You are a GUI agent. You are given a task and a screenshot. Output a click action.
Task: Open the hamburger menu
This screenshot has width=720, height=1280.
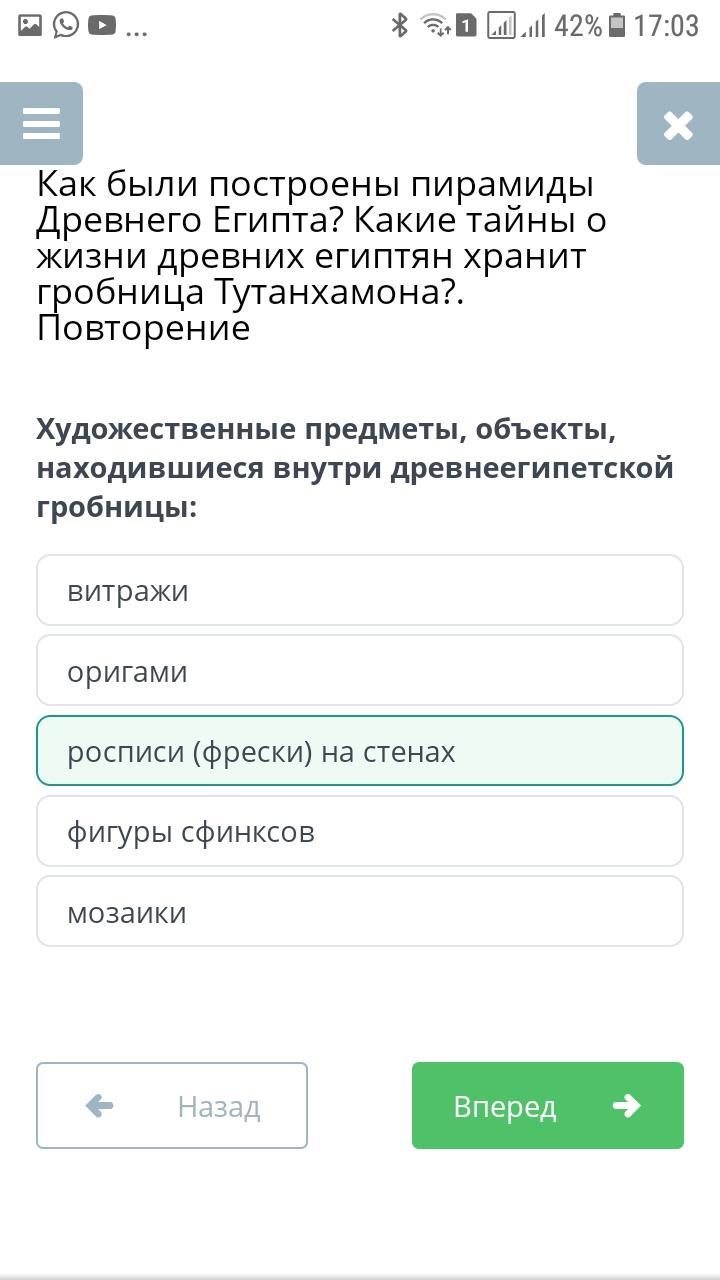point(41,124)
